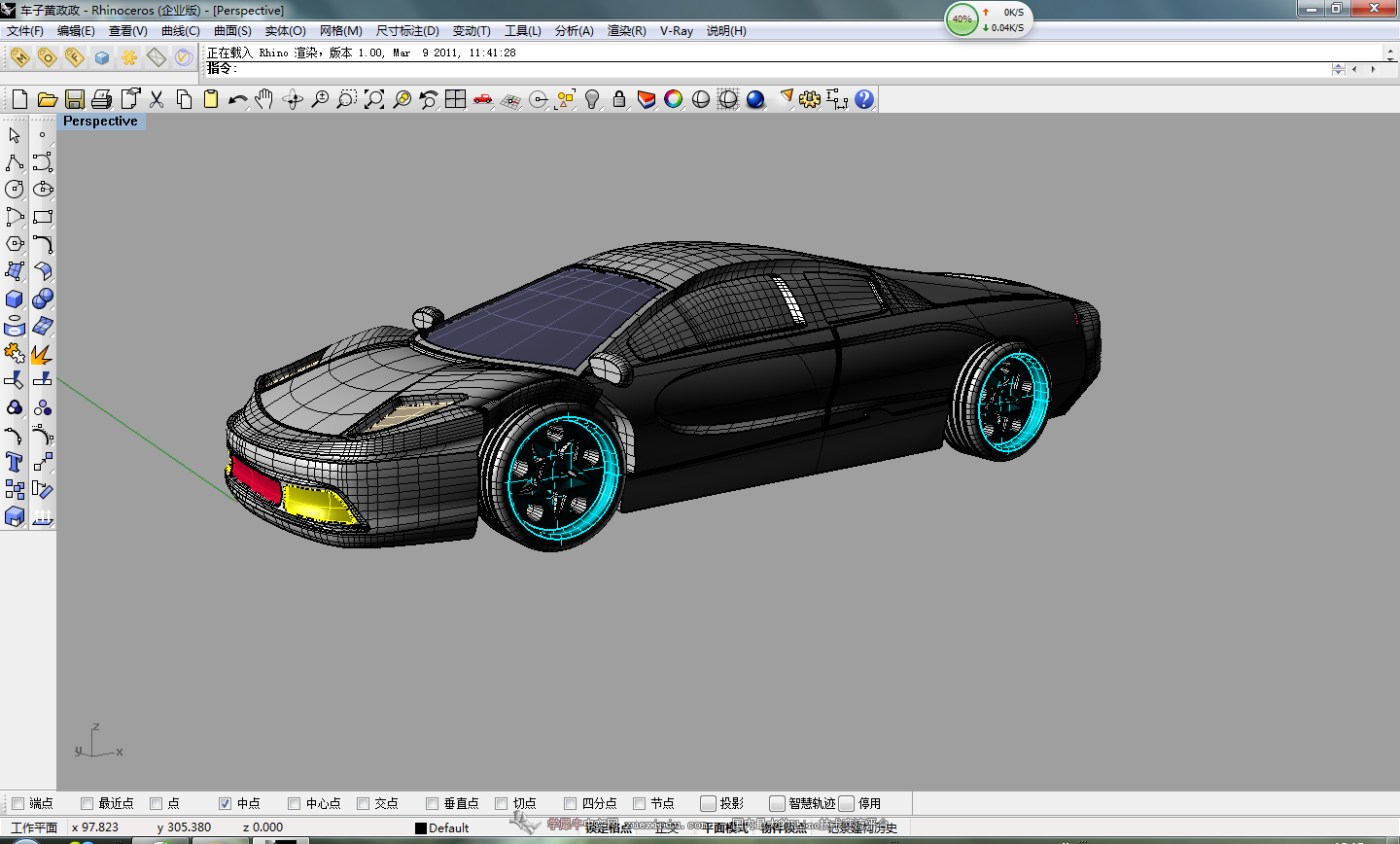Select the Pan hand tool
This screenshot has height=844, width=1400.
(x=264, y=99)
